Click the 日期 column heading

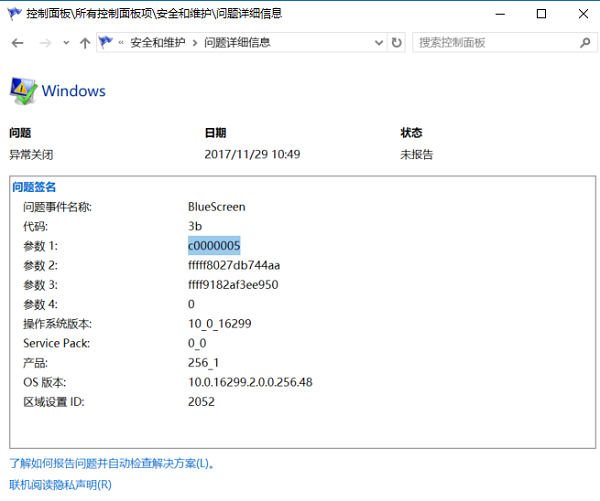coord(215,133)
